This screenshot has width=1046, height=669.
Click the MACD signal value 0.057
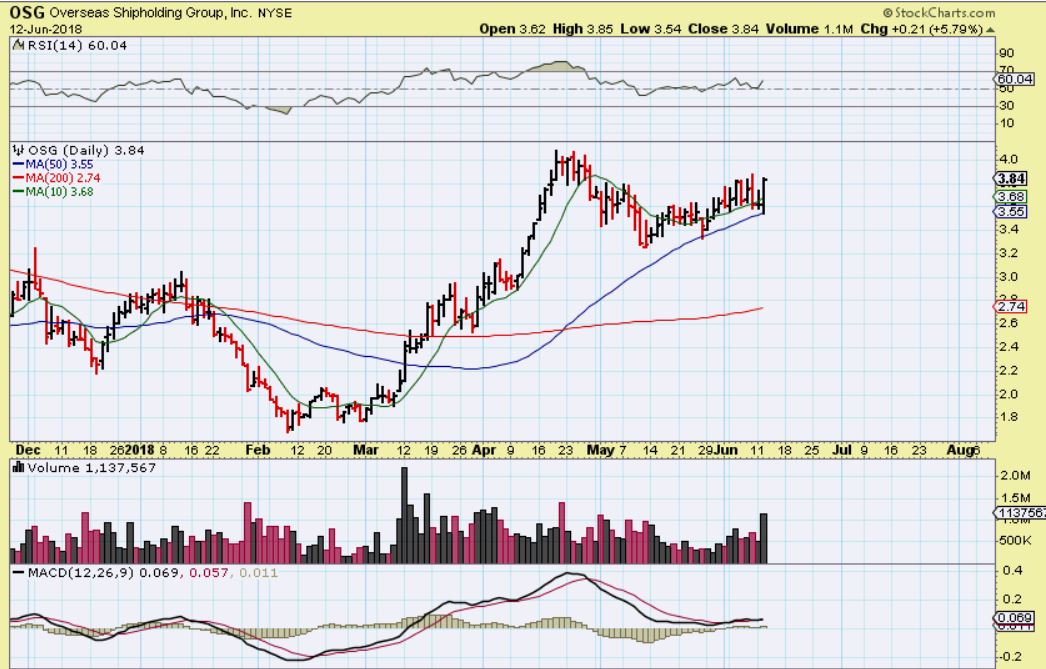(x=209, y=573)
